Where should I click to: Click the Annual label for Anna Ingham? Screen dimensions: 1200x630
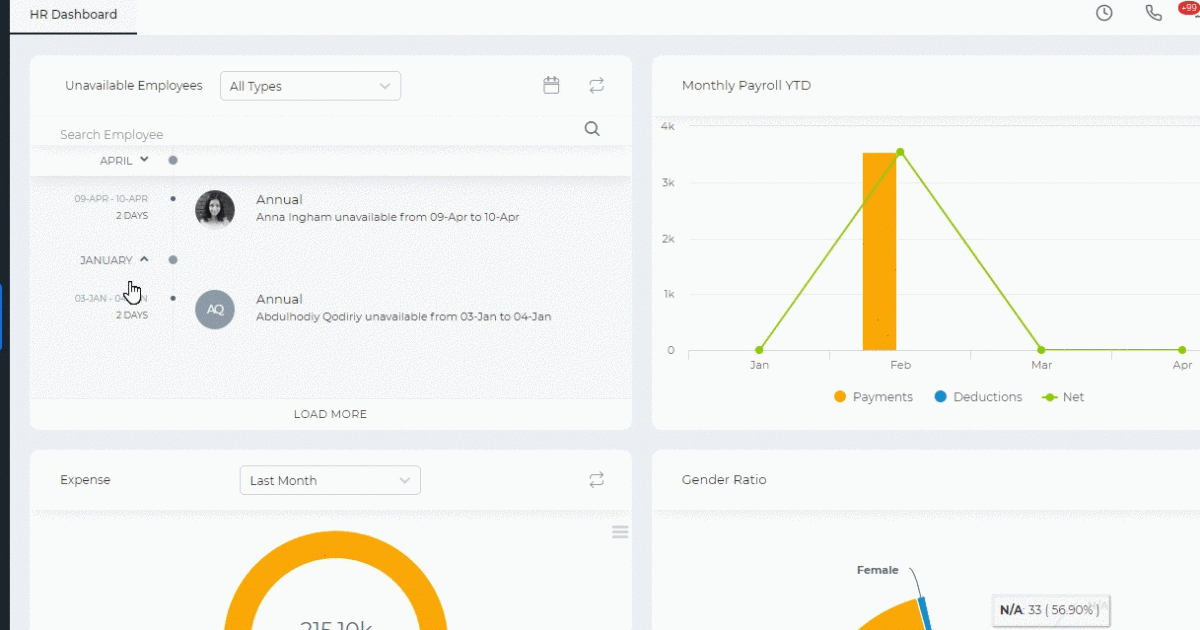pyautogui.click(x=279, y=200)
